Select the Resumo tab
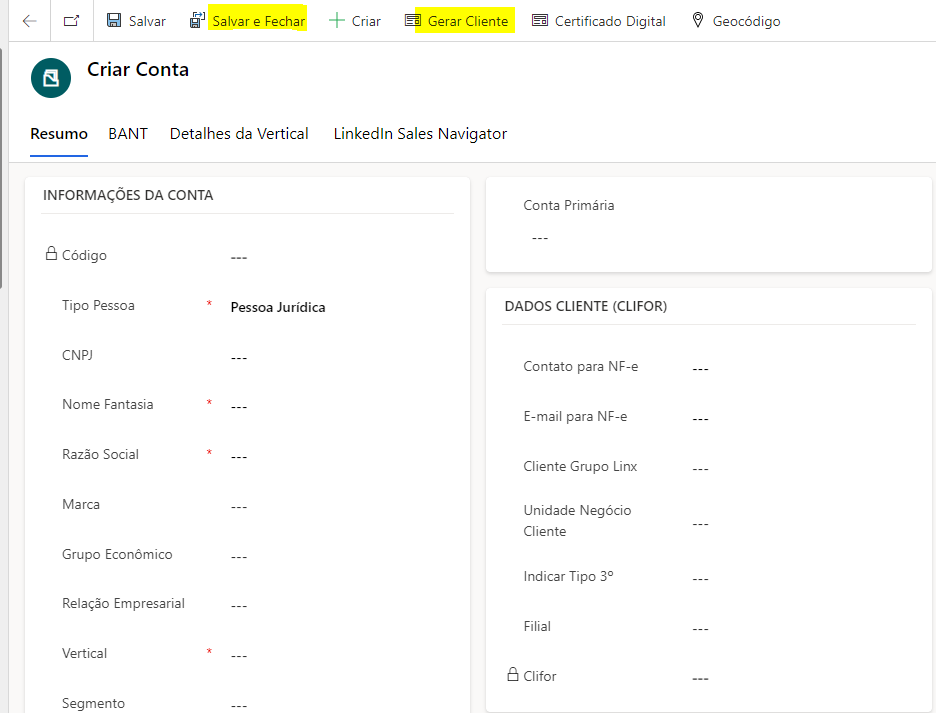The height and width of the screenshot is (713, 936). point(59,134)
